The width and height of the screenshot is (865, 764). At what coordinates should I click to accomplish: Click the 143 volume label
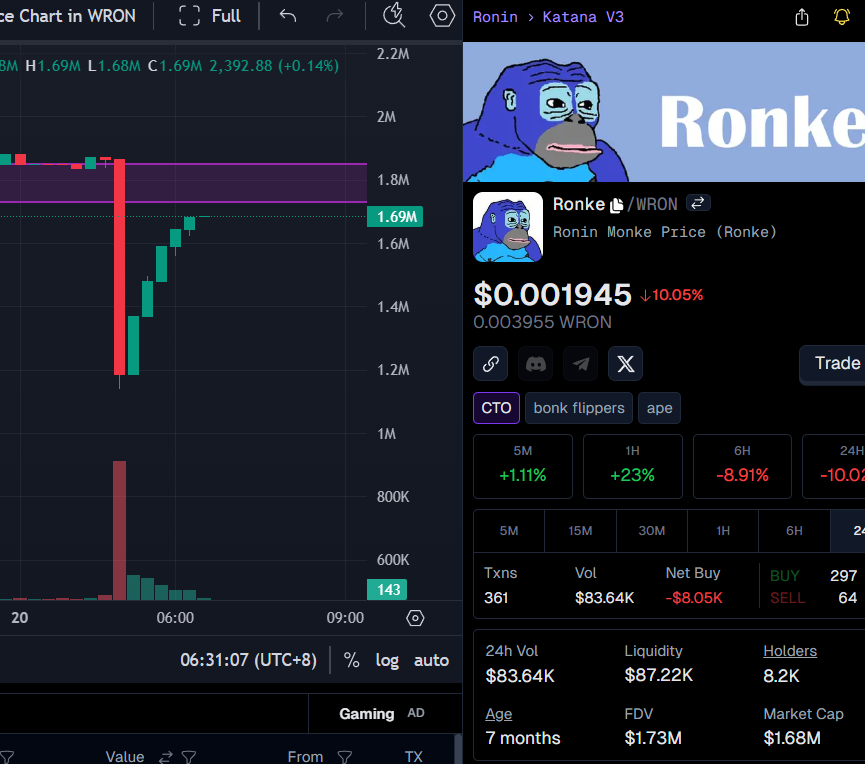[x=387, y=589]
